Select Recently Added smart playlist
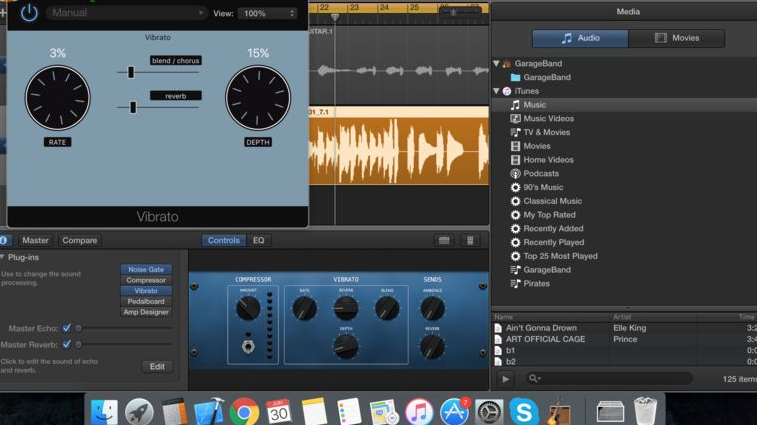This screenshot has width=757, height=425. pyautogui.click(x=547, y=228)
